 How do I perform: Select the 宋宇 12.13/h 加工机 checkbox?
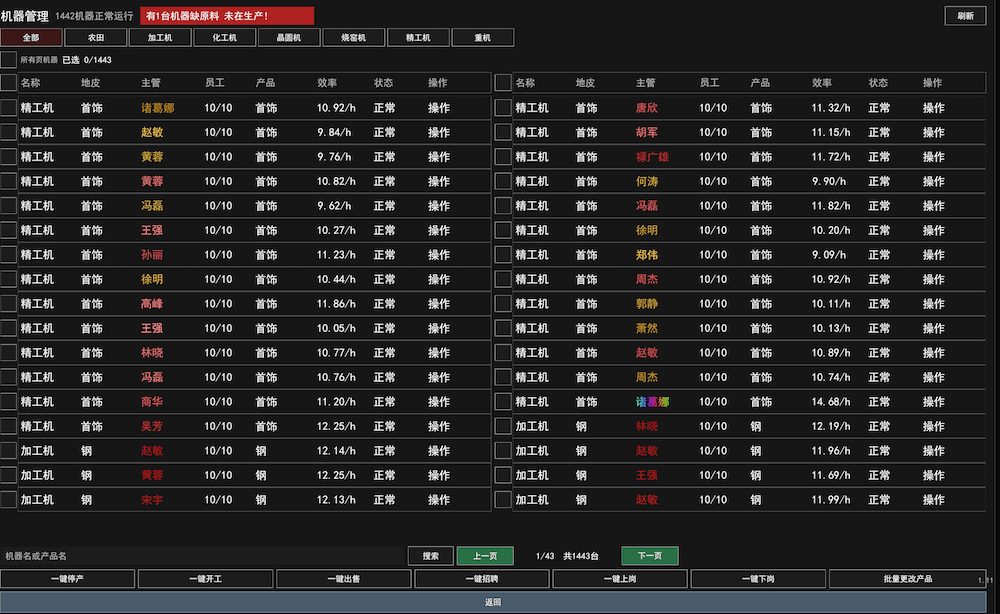8,499
